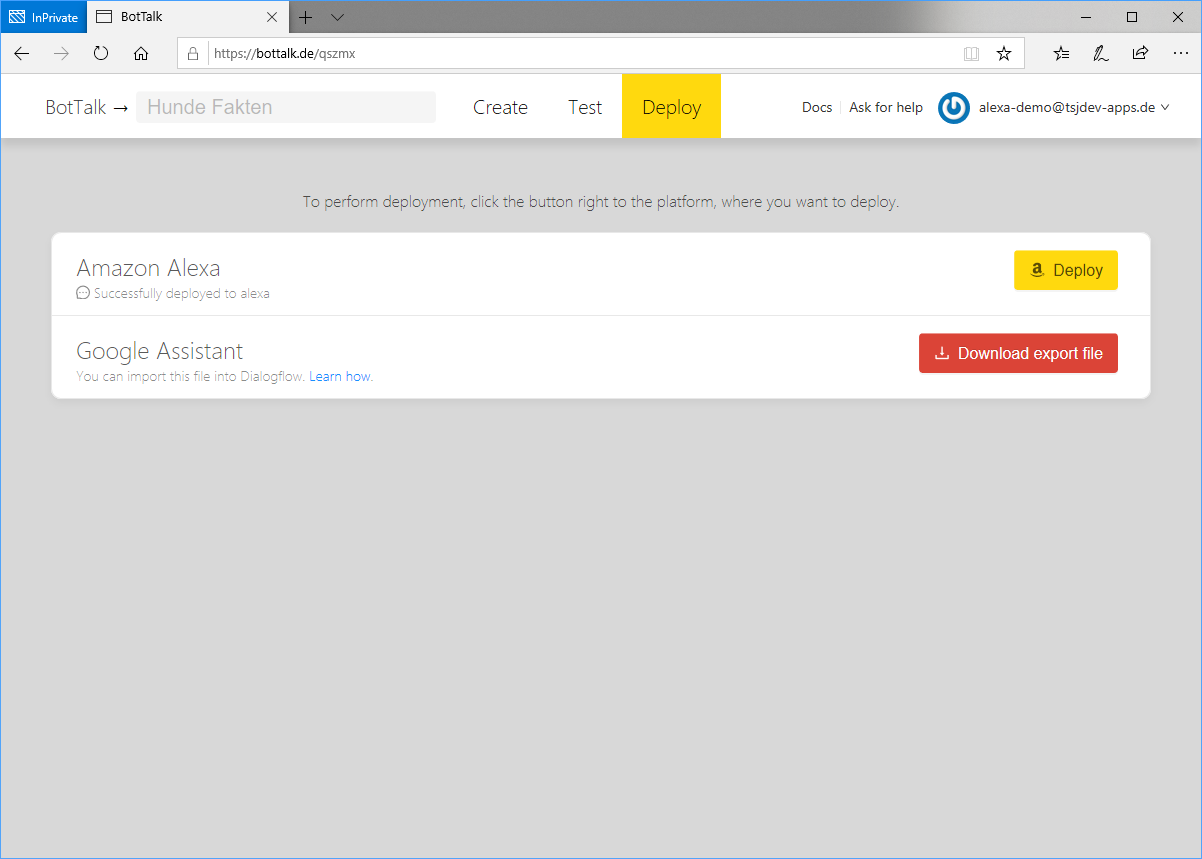This screenshot has height=859, width=1202.
Task: Share this page icon
Action: pos(1140,54)
